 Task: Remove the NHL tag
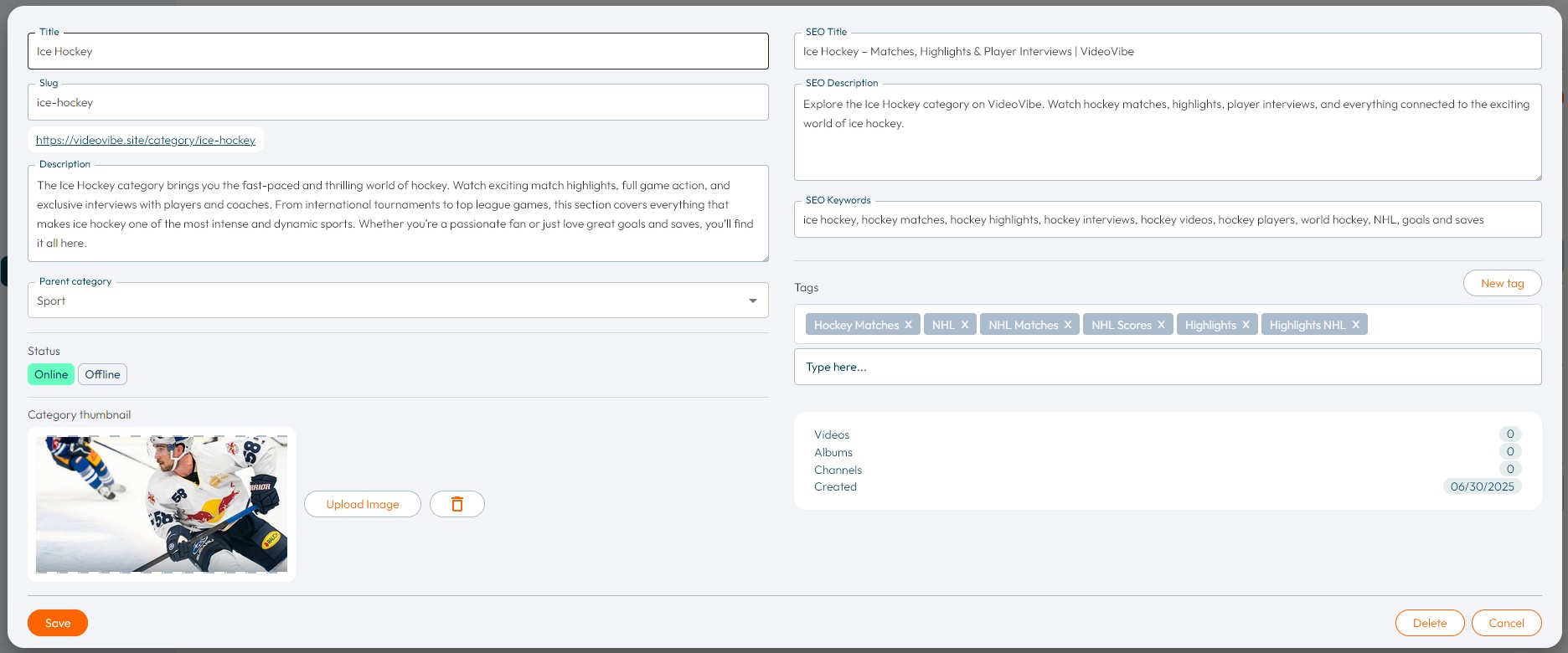coord(965,325)
